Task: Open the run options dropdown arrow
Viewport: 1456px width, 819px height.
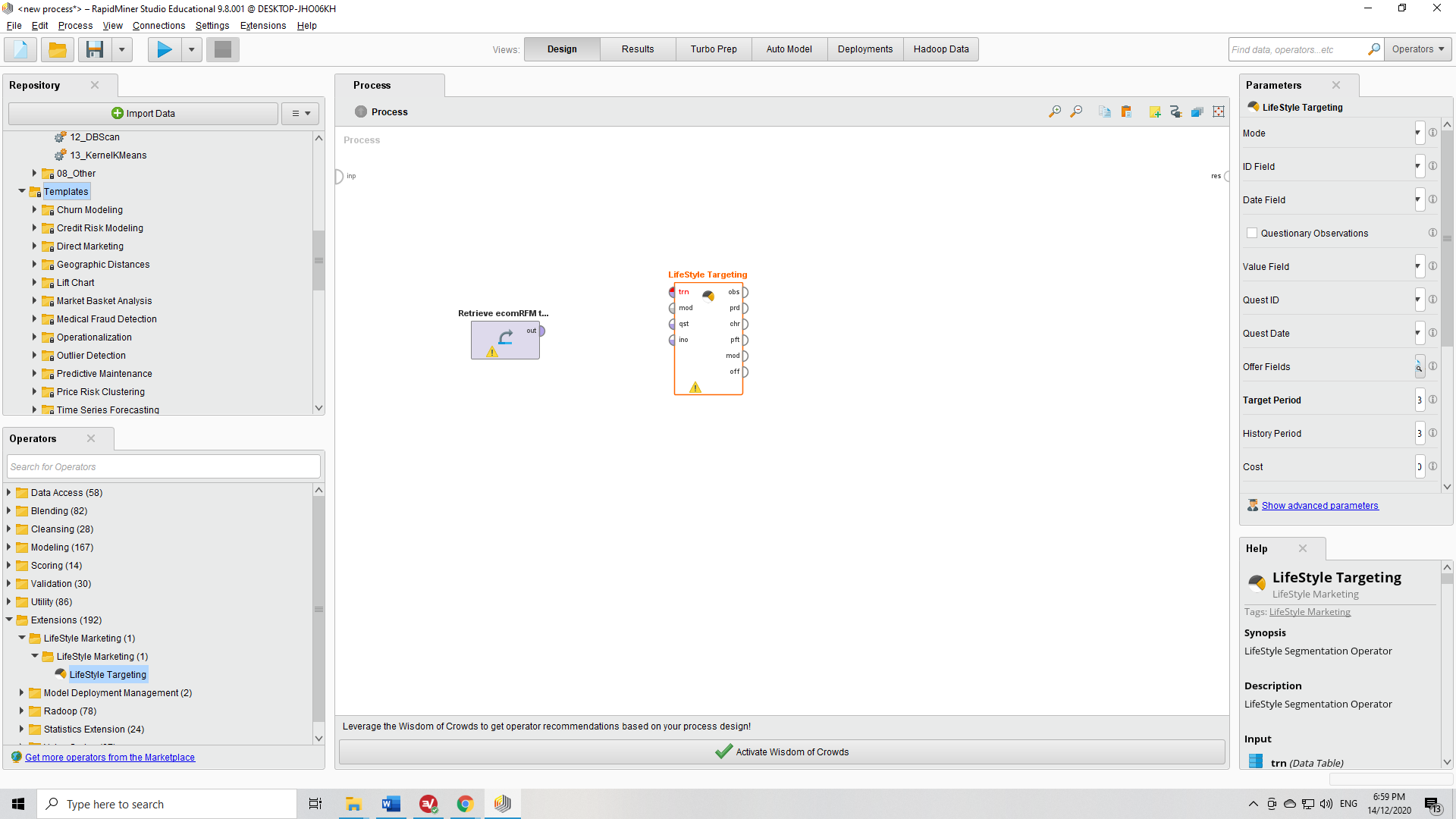Action: [191, 49]
